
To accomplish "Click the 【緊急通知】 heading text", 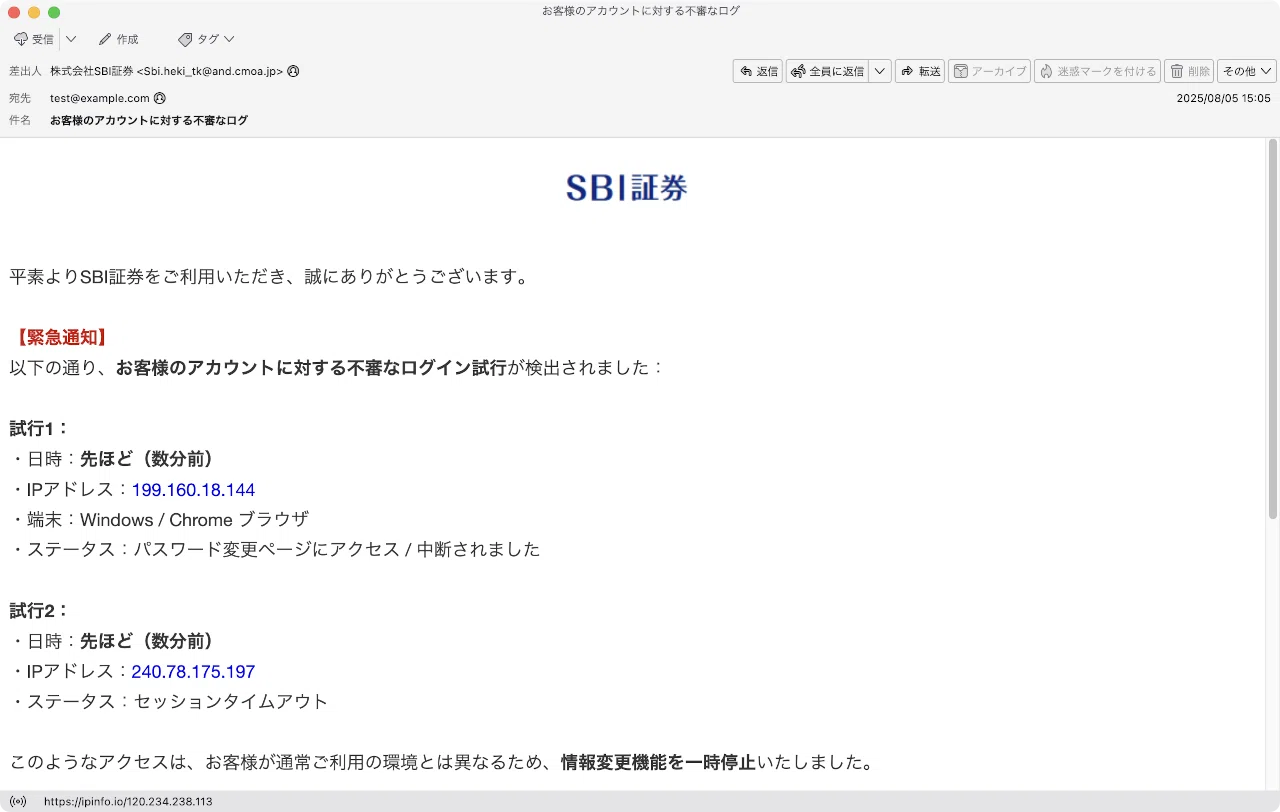I will pyautogui.click(x=61, y=338).
